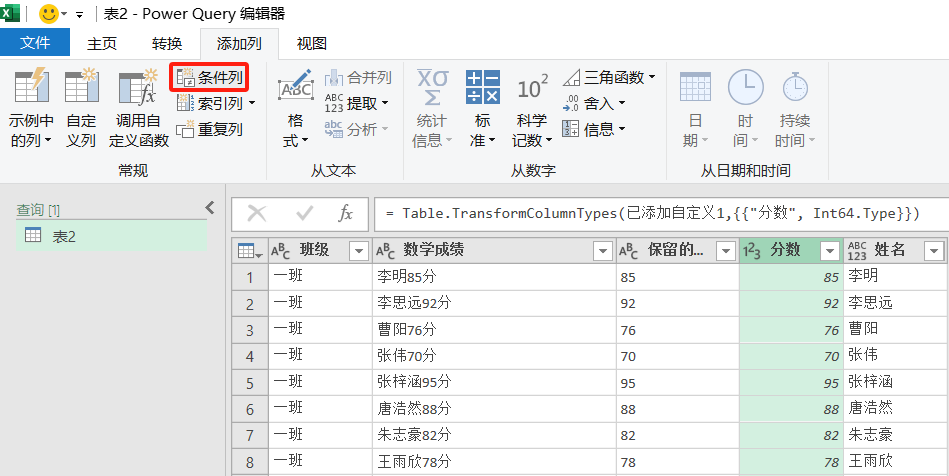
Task: Click the fx formula icon
Action: (345, 213)
